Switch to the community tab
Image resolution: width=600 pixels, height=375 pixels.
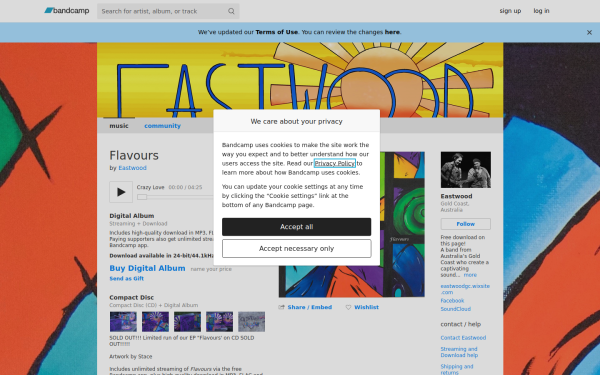click(x=162, y=126)
